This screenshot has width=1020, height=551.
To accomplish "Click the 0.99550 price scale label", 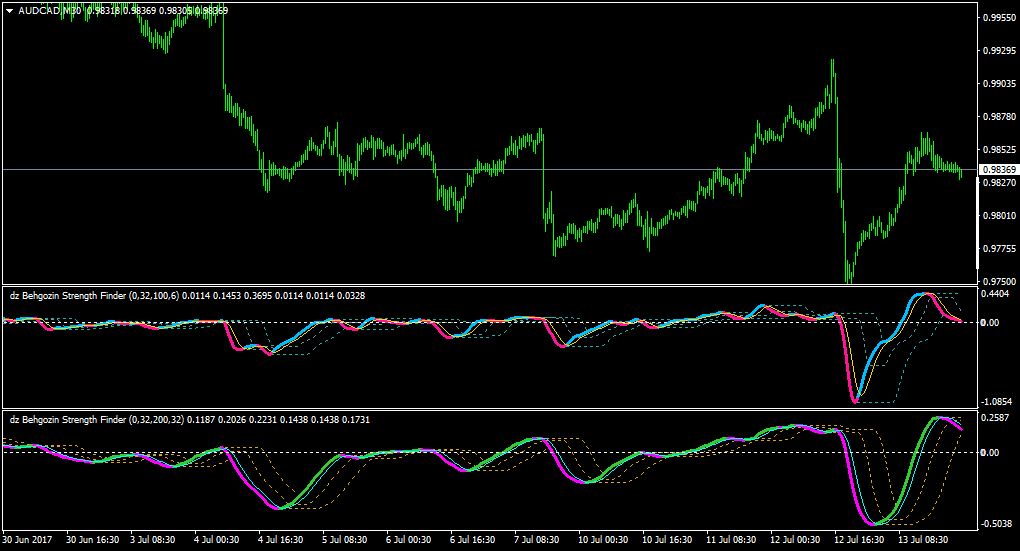I will tap(999, 18).
